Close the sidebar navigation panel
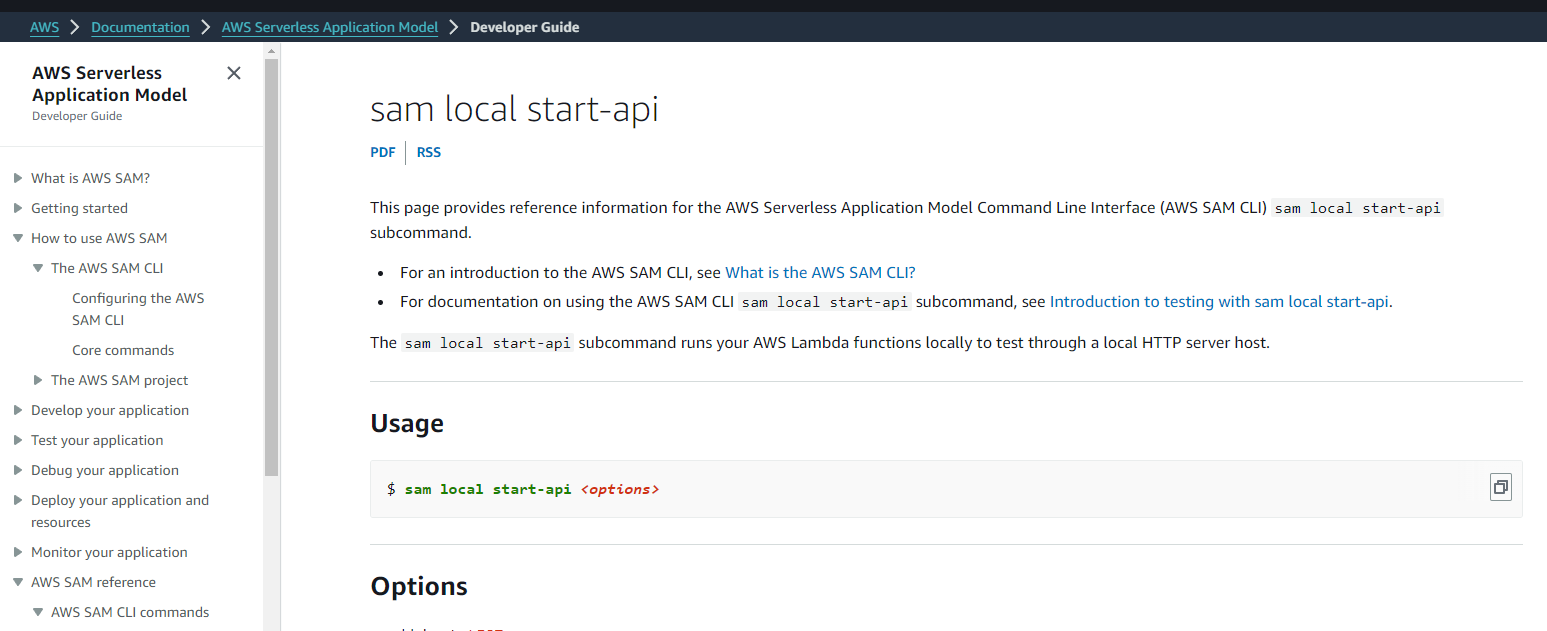 tap(234, 73)
